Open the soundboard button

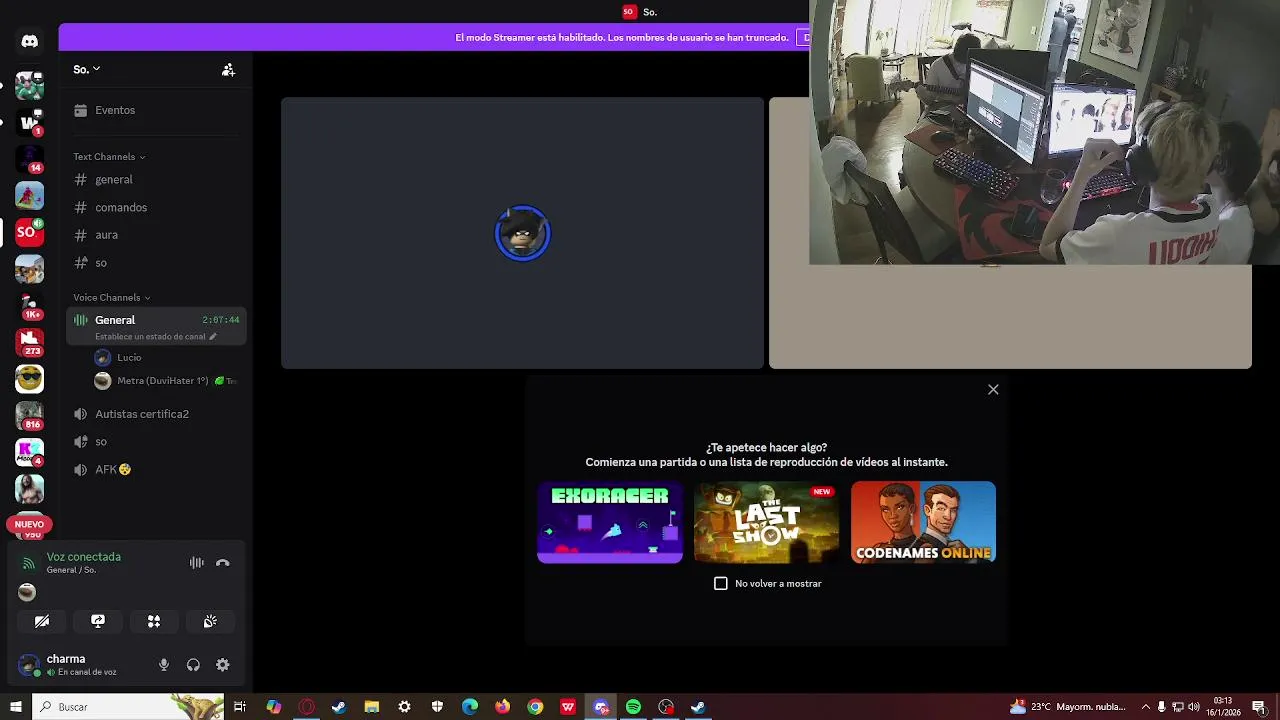click(x=210, y=621)
